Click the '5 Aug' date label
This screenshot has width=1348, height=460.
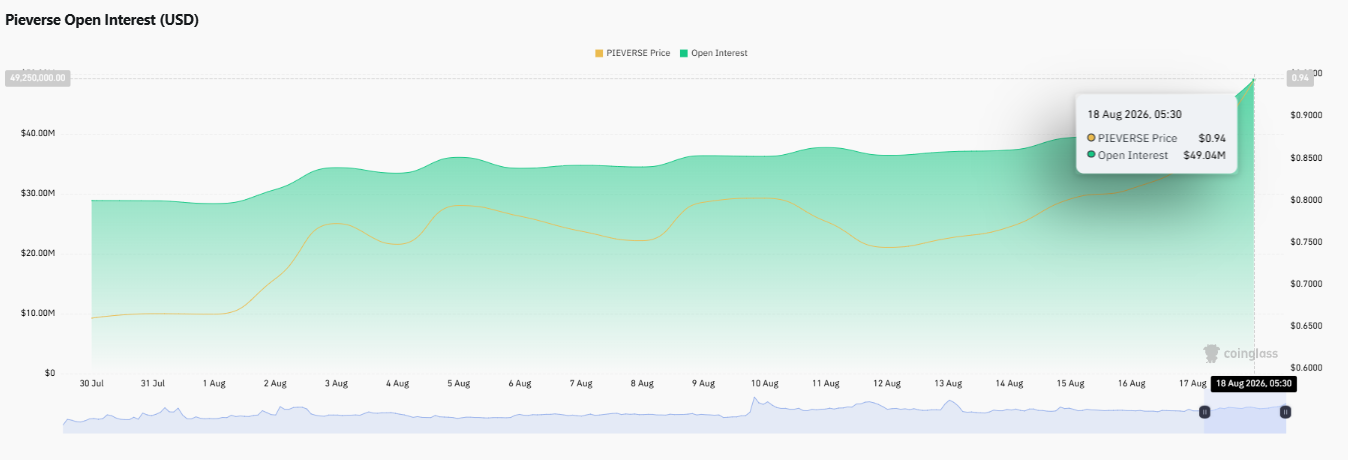coord(458,383)
